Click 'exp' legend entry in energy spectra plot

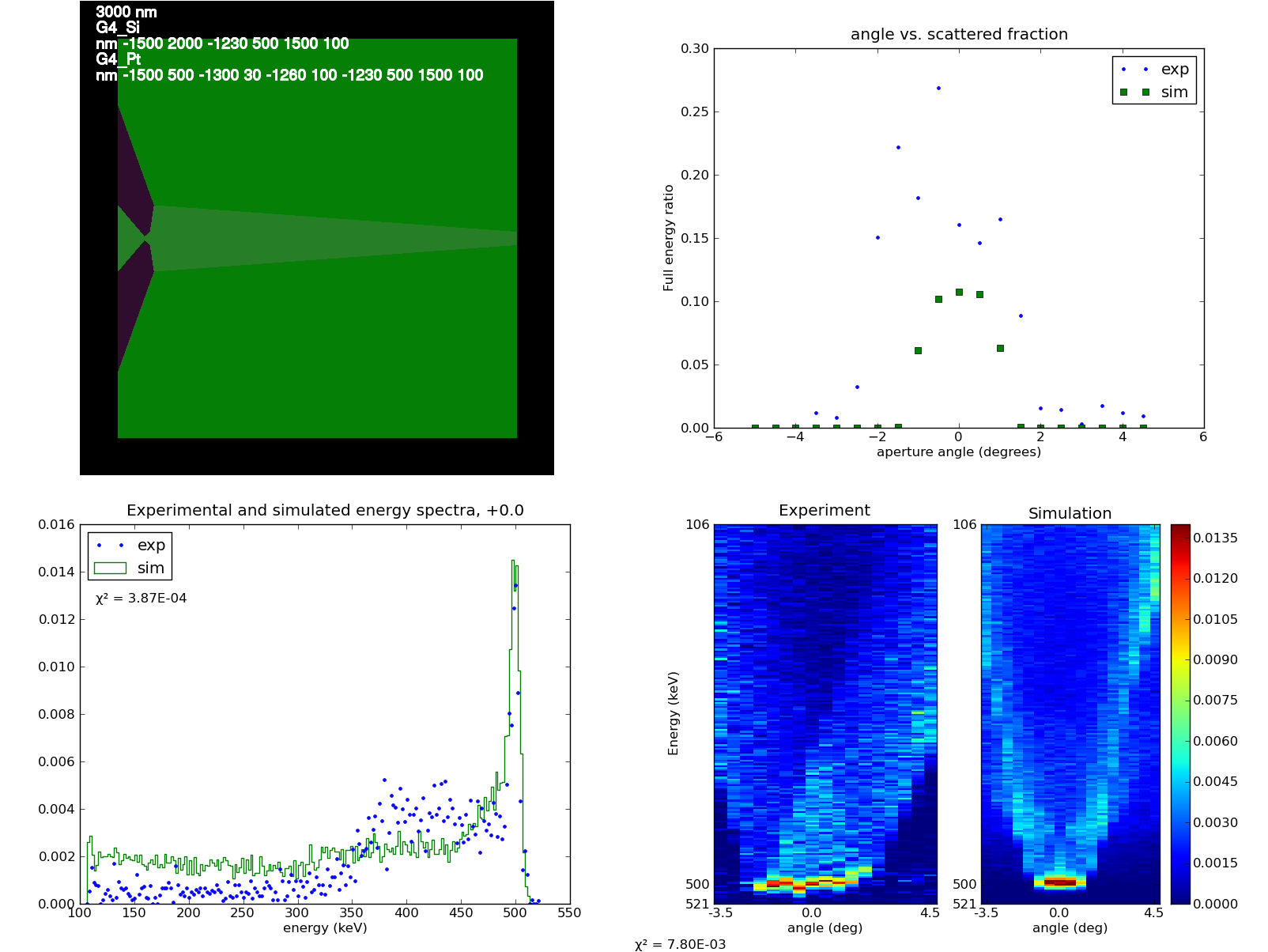click(150, 545)
